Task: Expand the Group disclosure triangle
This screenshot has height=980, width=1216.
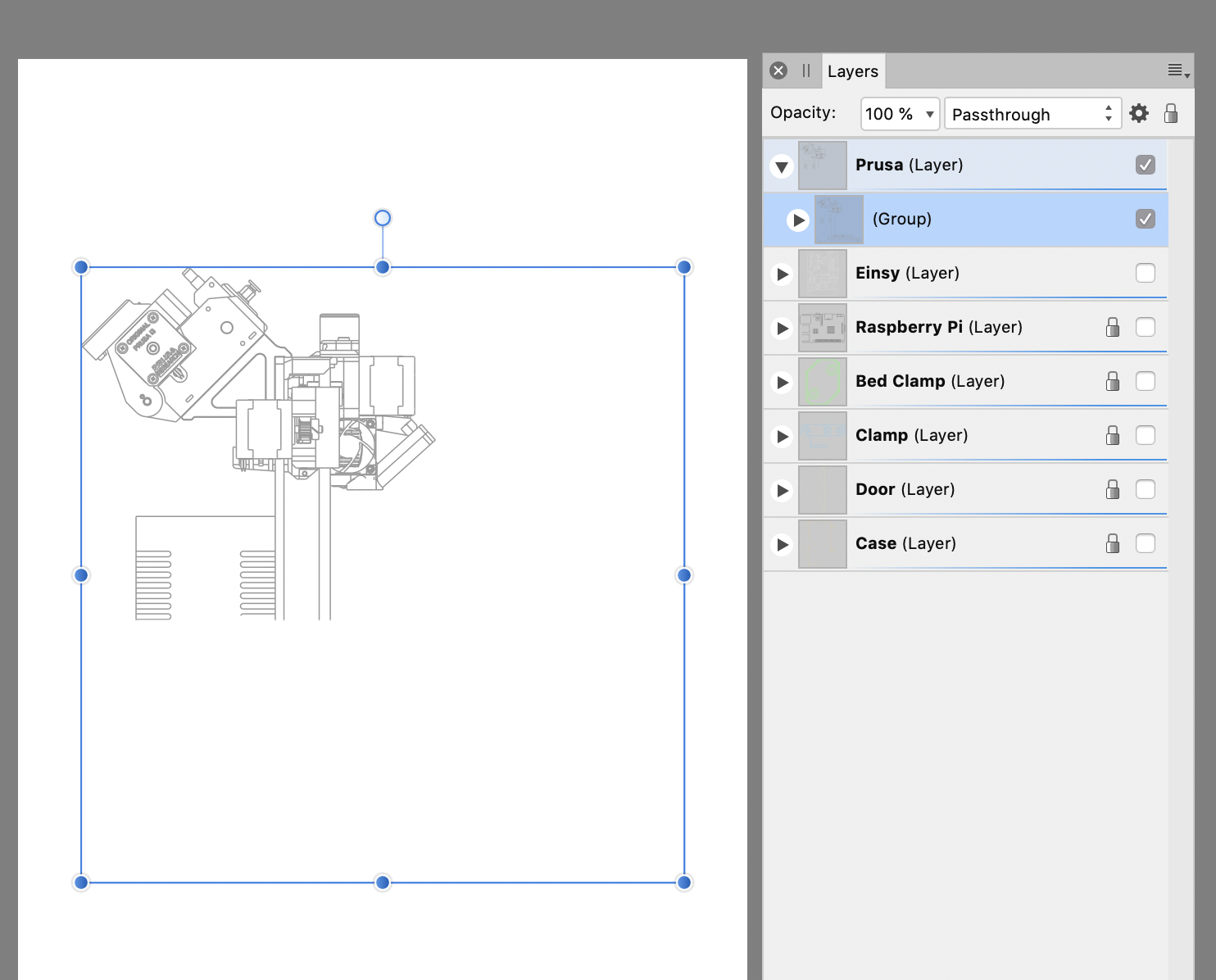Action: coord(798,220)
